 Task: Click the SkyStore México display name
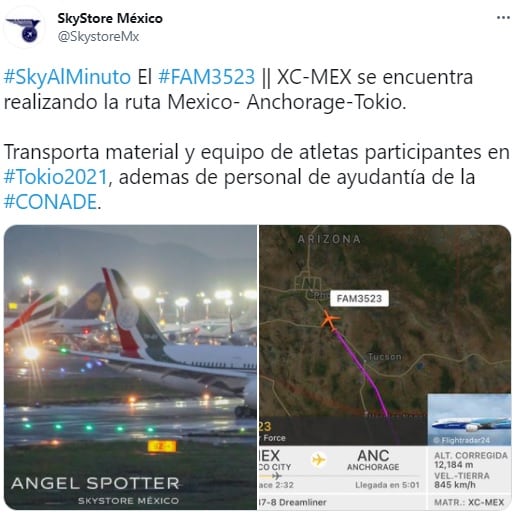110,18
